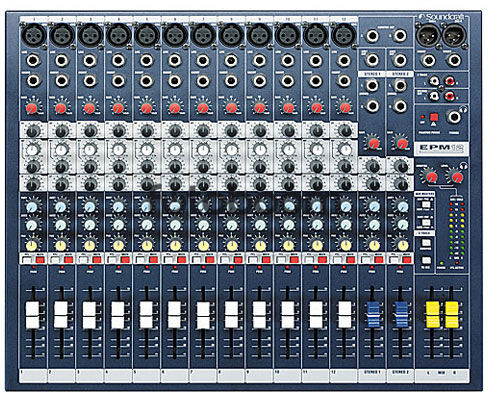This screenshot has width=488, height=398.
Task: Click channel 10 yellow pan knob
Action: point(288,246)
